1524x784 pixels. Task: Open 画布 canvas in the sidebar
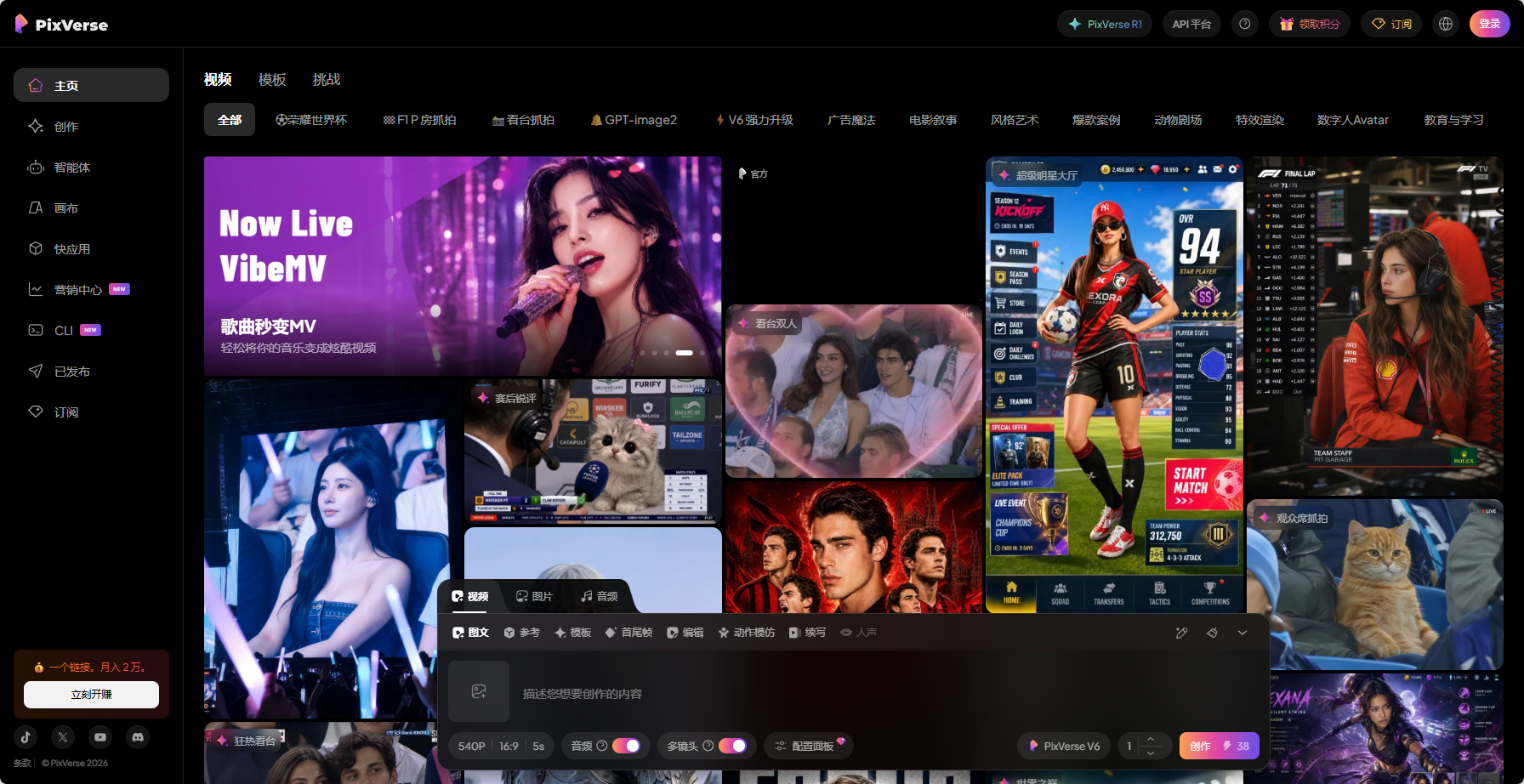pos(91,207)
